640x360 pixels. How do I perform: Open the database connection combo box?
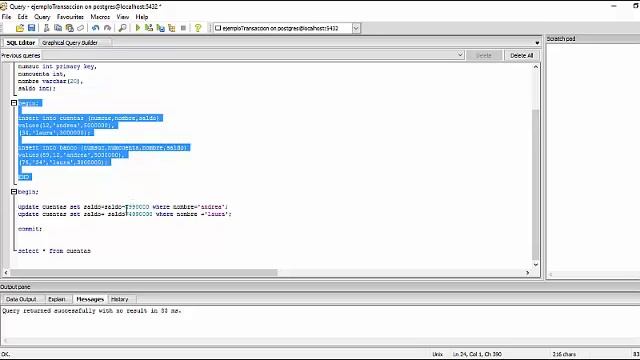287,28
